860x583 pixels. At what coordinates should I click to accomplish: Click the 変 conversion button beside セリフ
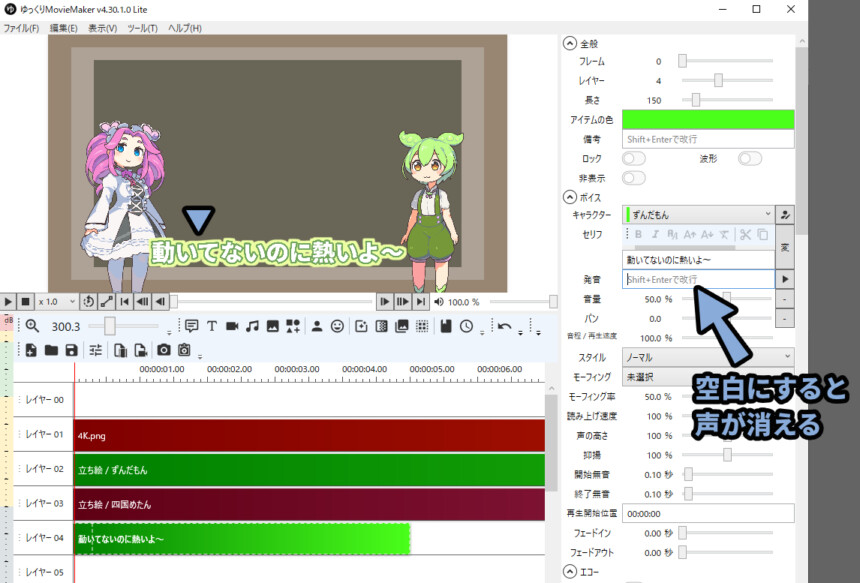[785, 247]
